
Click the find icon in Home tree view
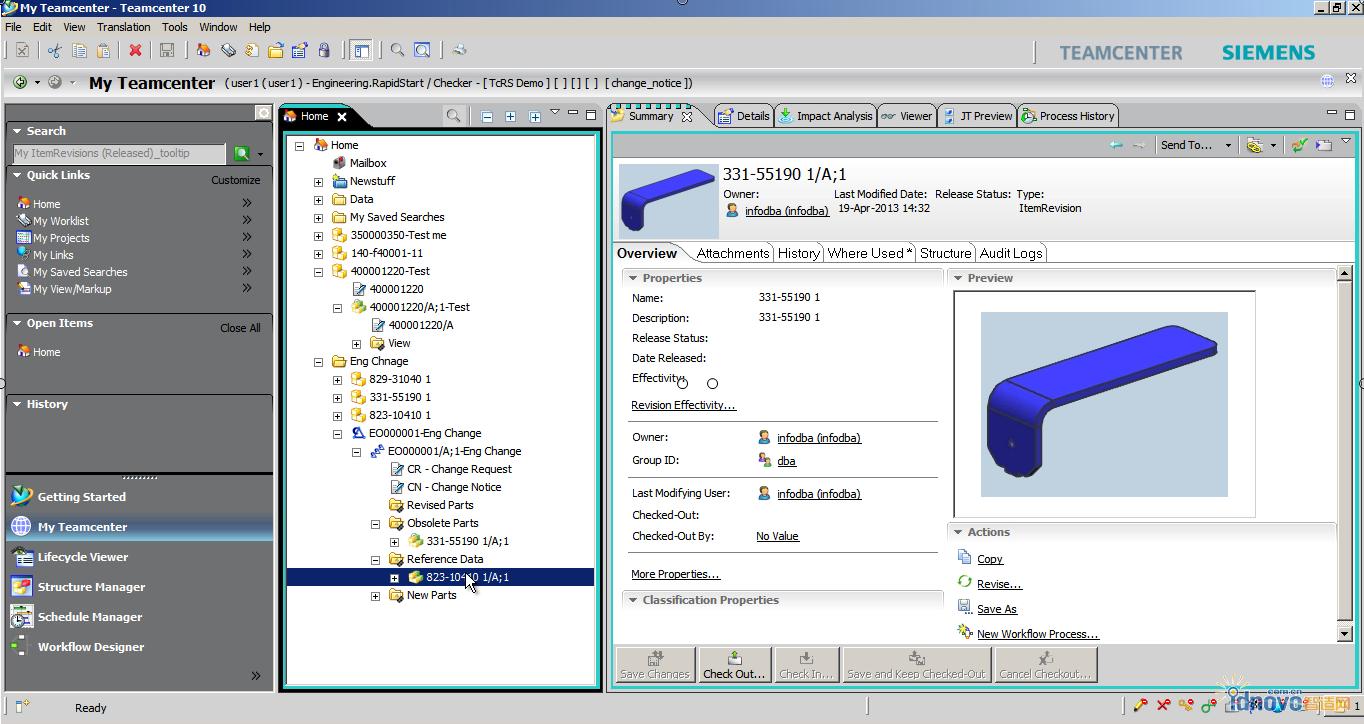(x=453, y=116)
